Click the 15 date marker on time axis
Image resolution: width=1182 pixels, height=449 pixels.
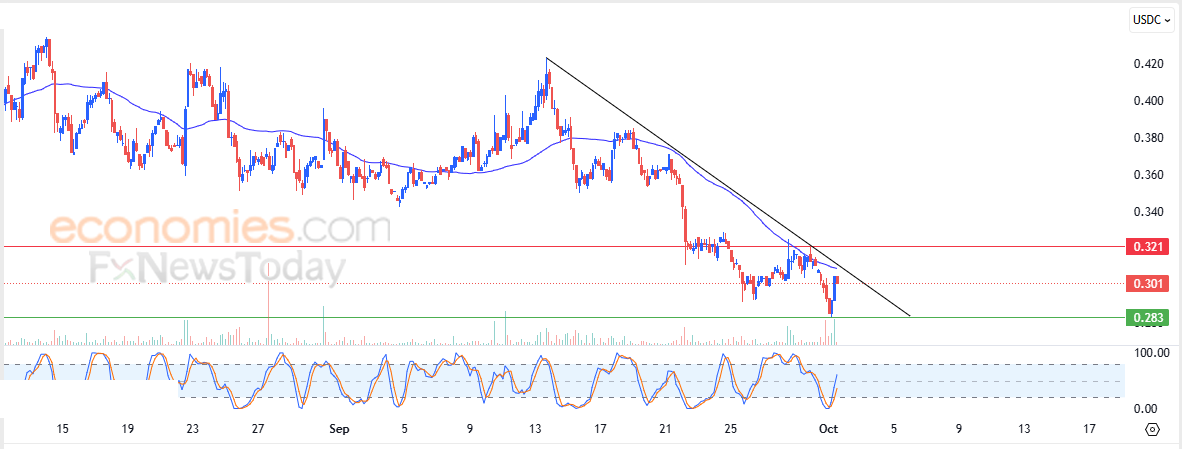tap(62, 429)
